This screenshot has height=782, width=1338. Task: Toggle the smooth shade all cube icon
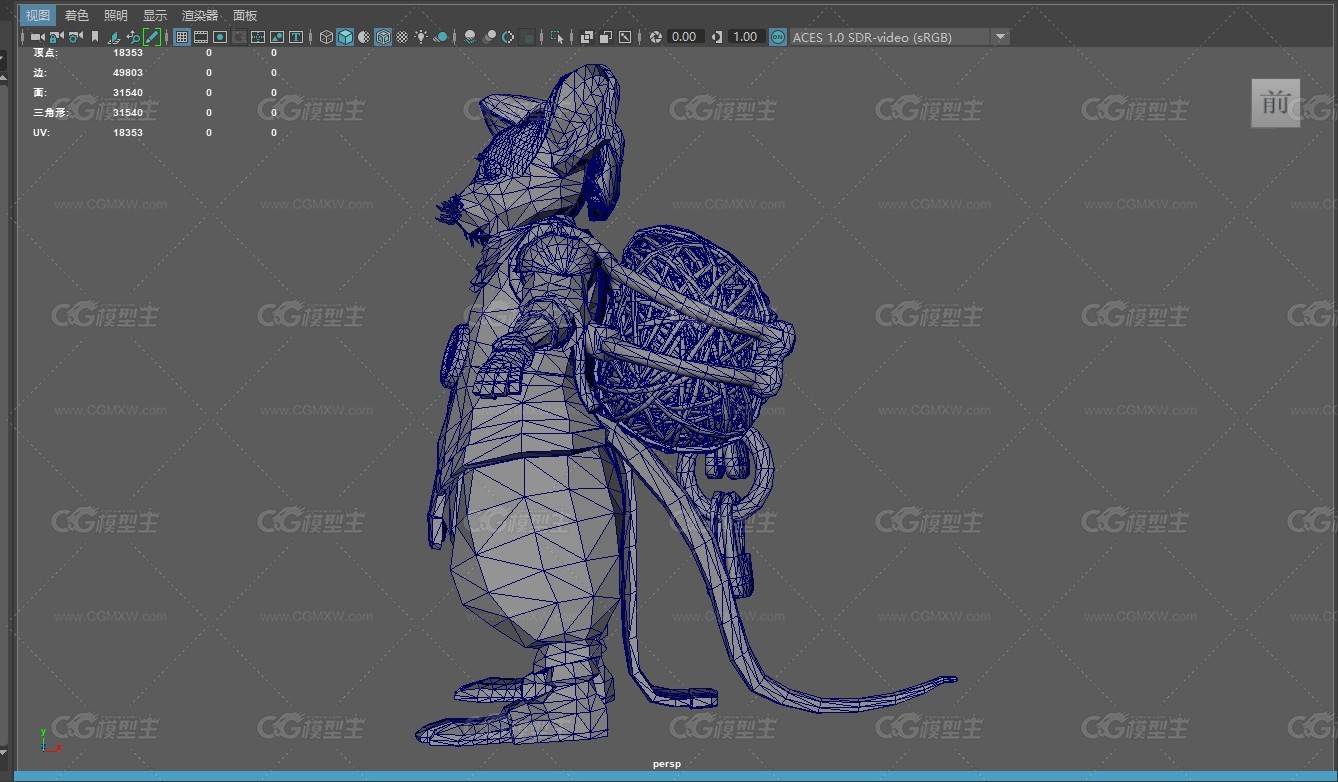345,37
